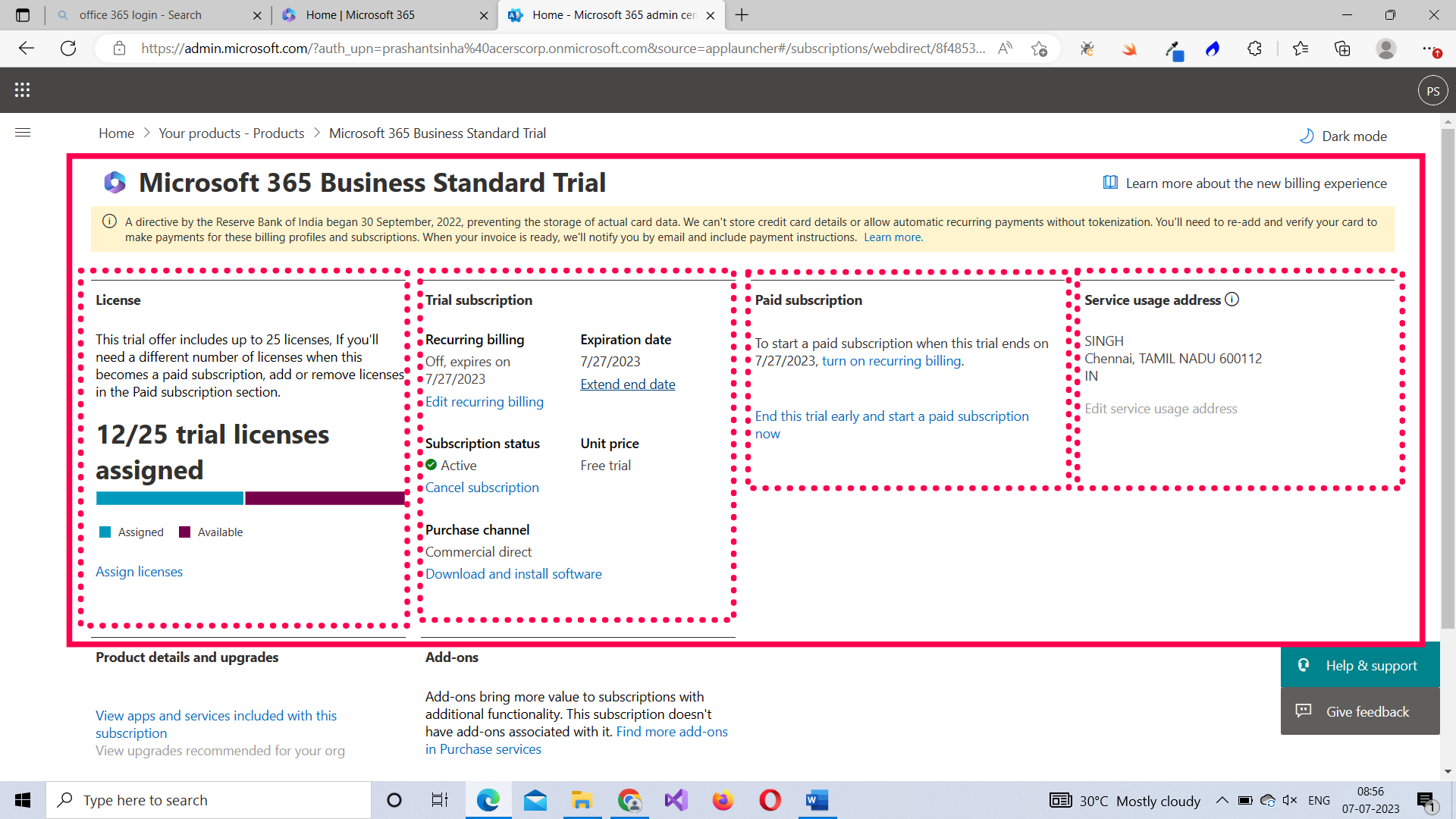Click the Read aloud icon in address bar
1456x819 pixels.
coord(1005,49)
